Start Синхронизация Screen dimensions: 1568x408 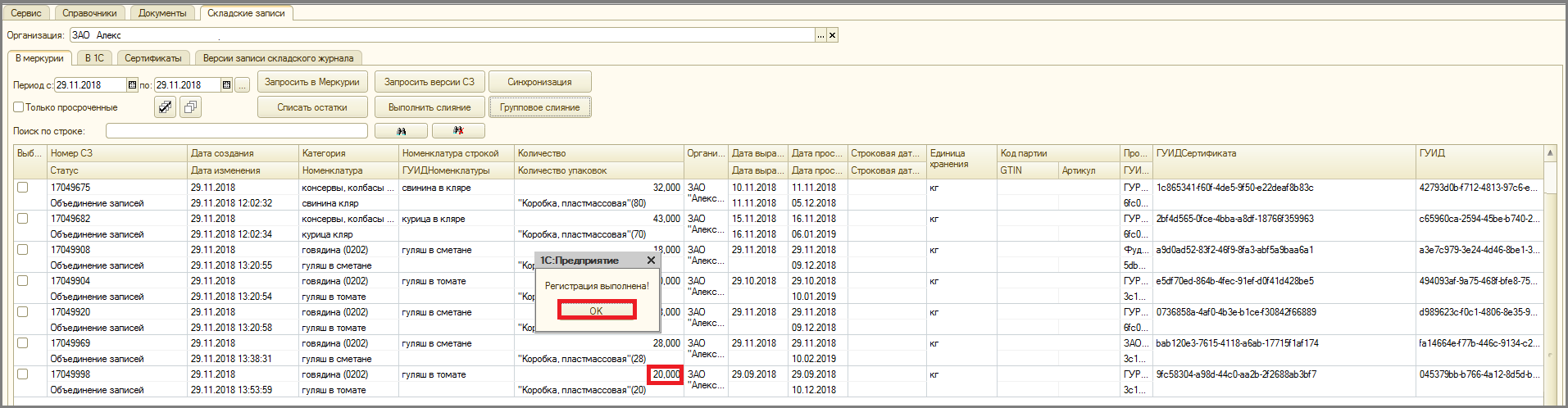pyautogui.click(x=539, y=82)
